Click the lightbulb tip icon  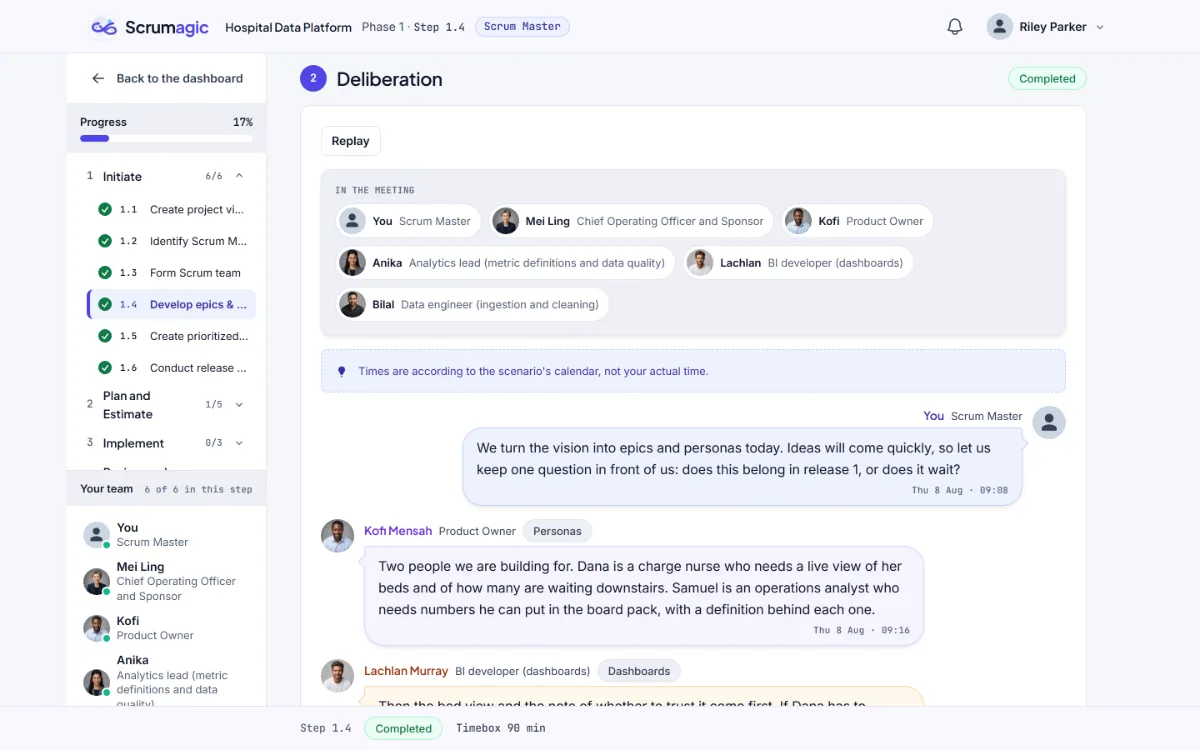click(x=341, y=371)
